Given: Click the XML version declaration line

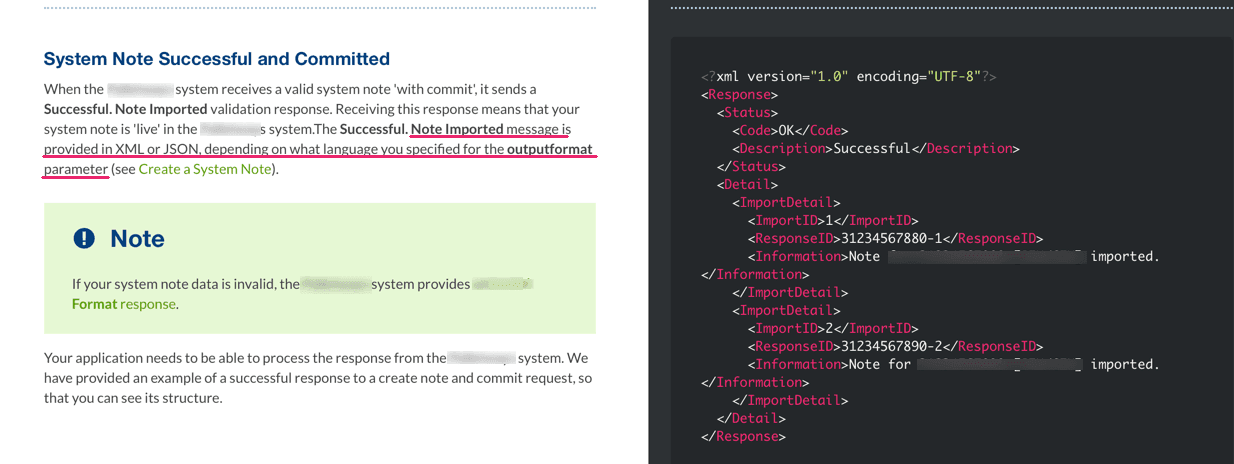Looking at the screenshot, I should 849,76.
